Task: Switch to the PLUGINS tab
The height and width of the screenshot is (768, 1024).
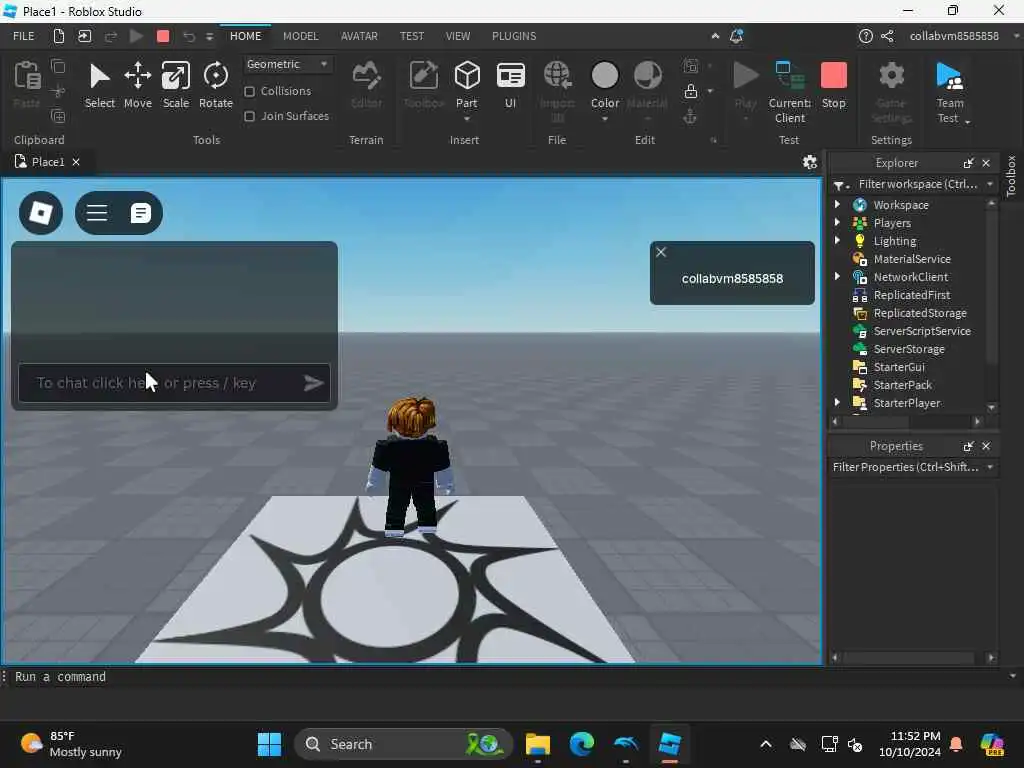Action: coord(514,36)
